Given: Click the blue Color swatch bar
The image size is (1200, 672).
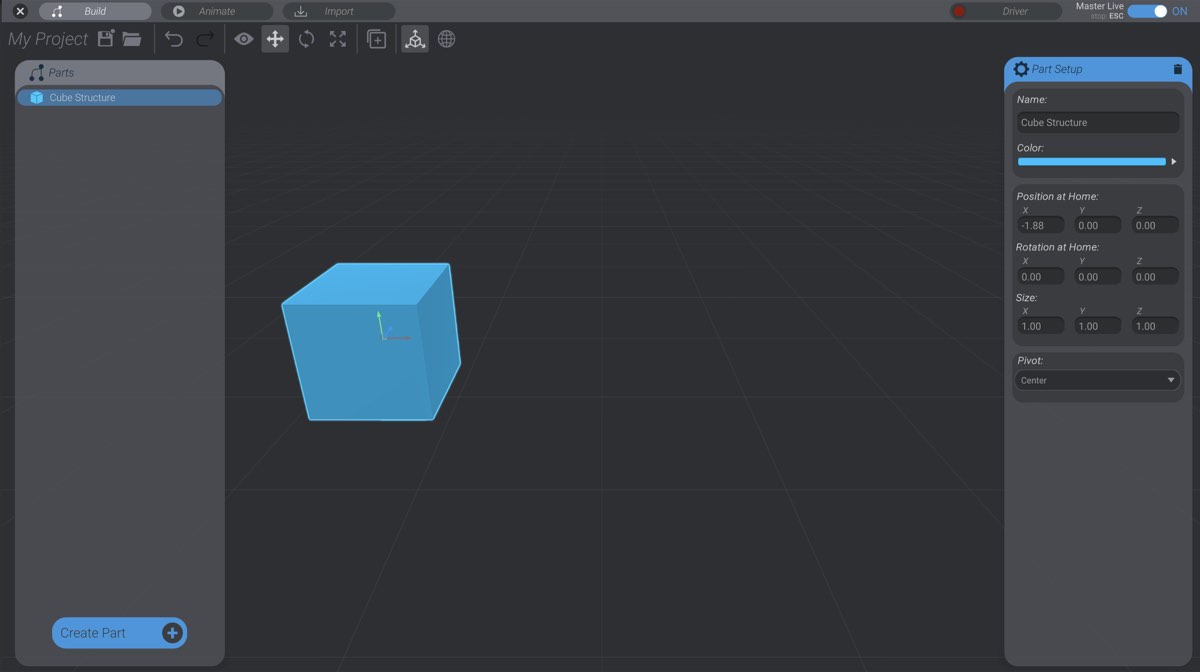Looking at the screenshot, I should pyautogui.click(x=1090, y=161).
